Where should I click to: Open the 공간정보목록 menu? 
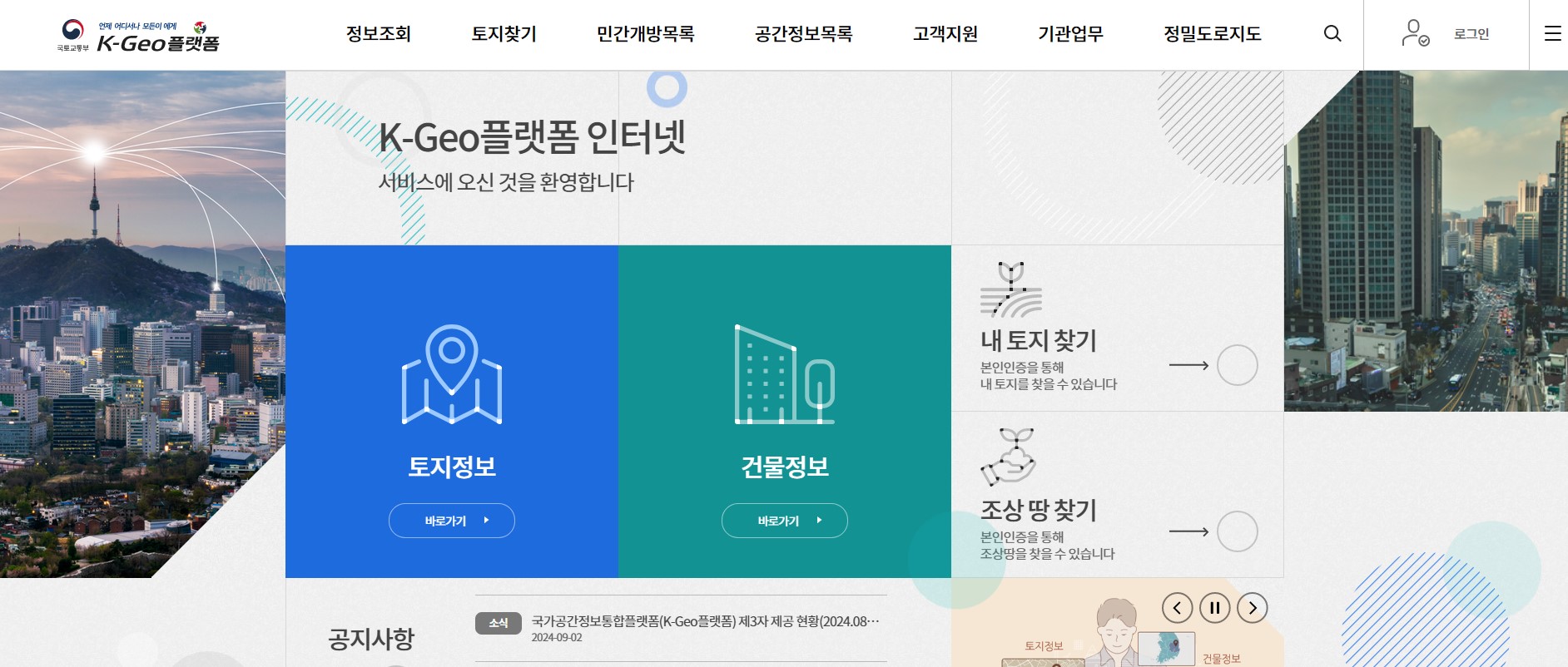click(804, 34)
